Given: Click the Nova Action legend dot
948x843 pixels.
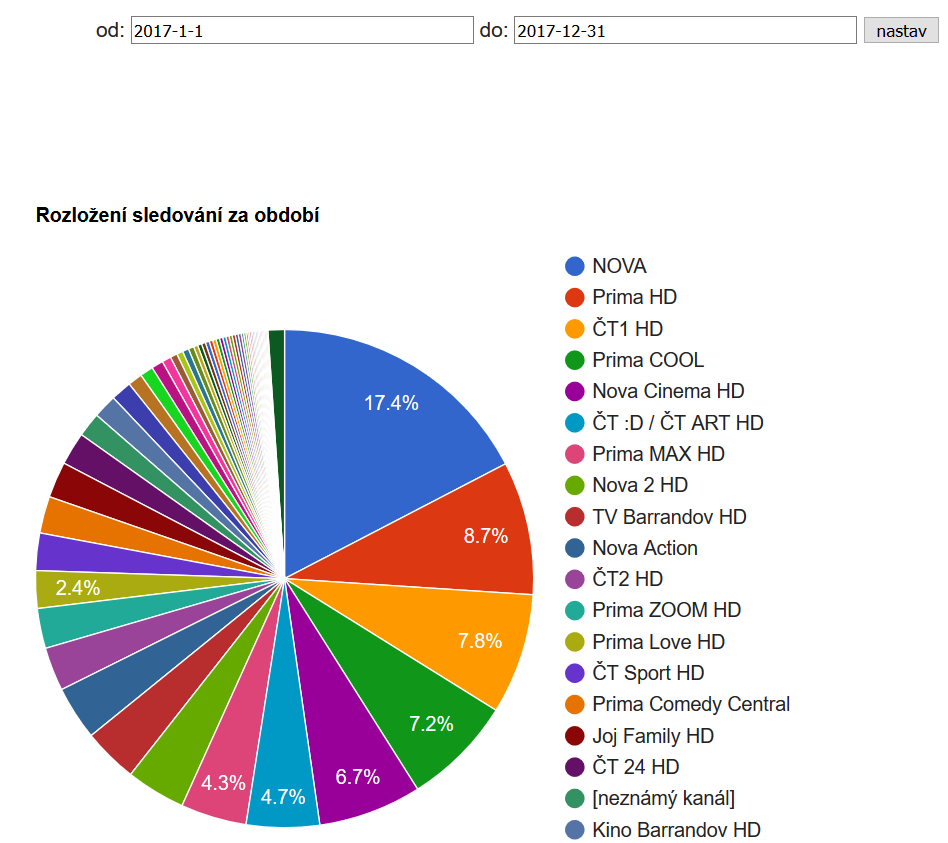Looking at the screenshot, I should click(574, 548).
